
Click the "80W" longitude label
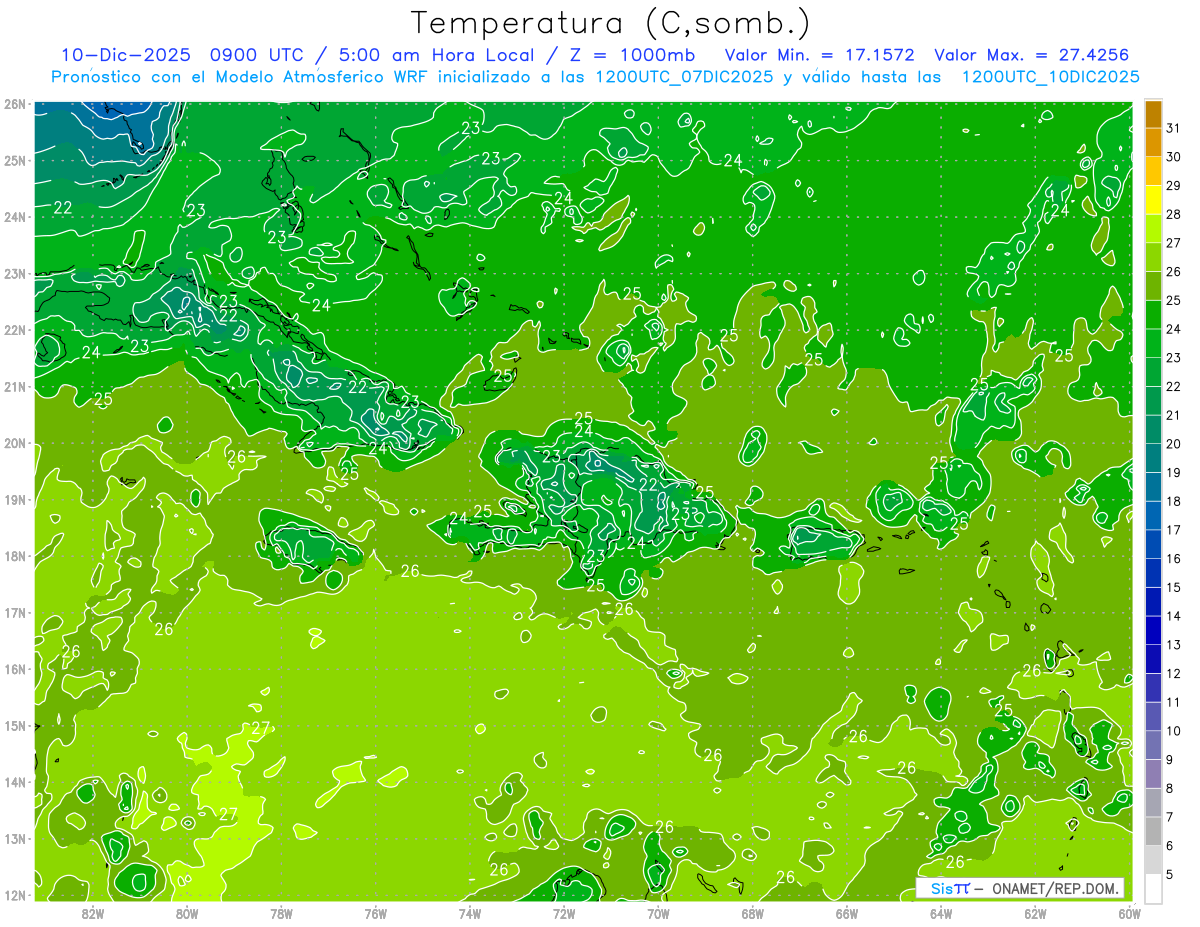187,913
